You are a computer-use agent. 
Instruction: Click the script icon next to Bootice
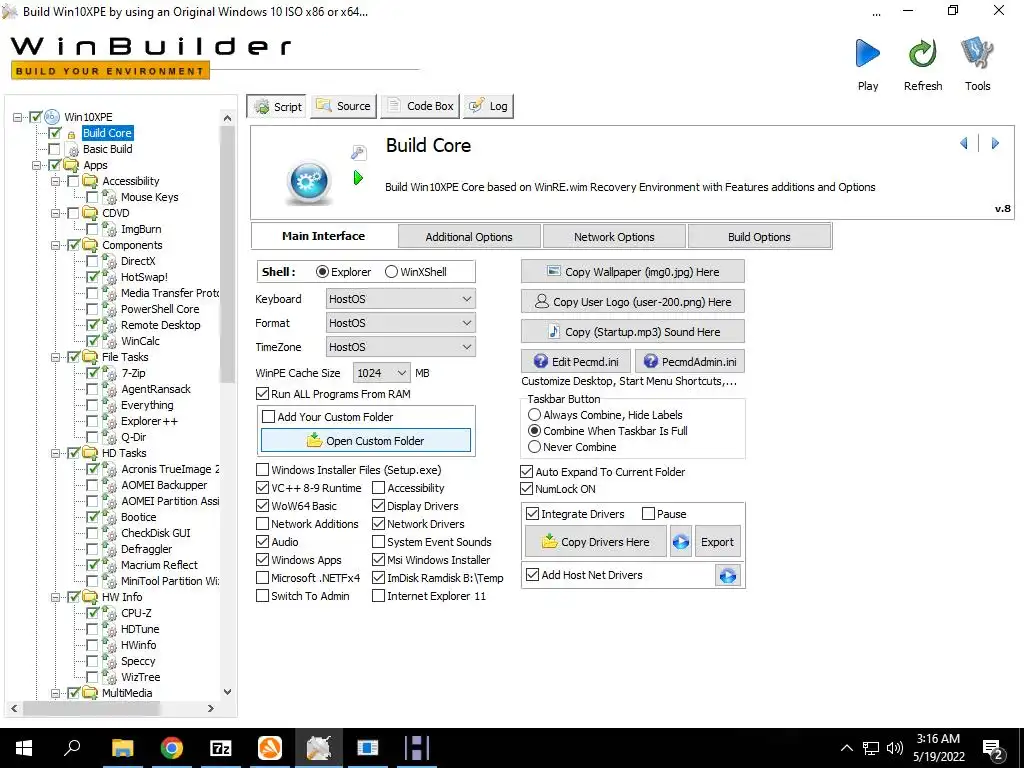point(110,517)
